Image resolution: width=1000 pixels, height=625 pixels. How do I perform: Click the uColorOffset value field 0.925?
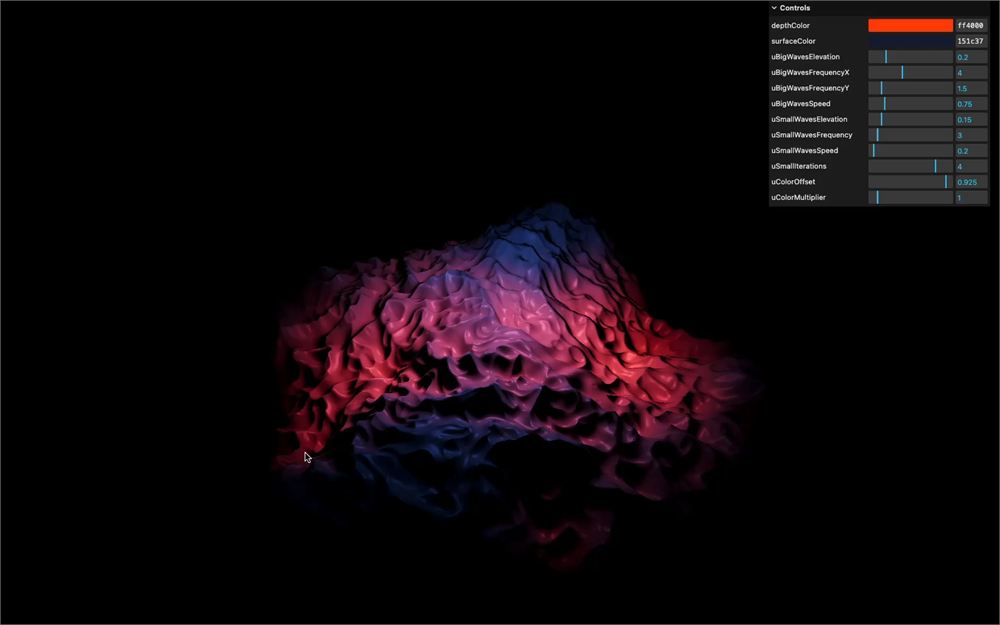point(971,182)
